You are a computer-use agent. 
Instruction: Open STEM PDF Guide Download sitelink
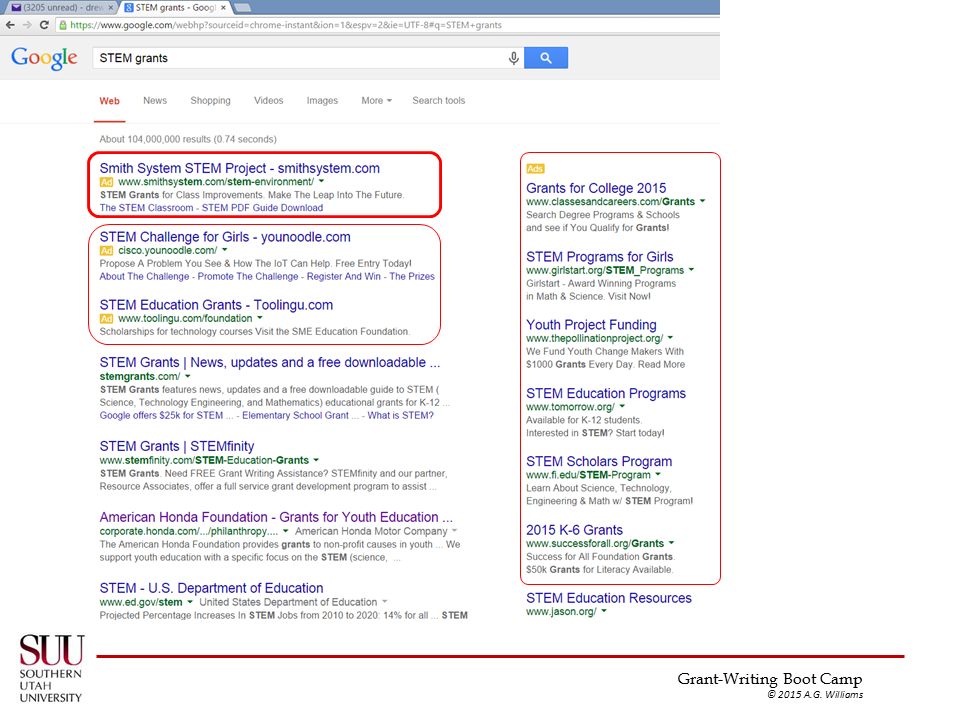262,208
